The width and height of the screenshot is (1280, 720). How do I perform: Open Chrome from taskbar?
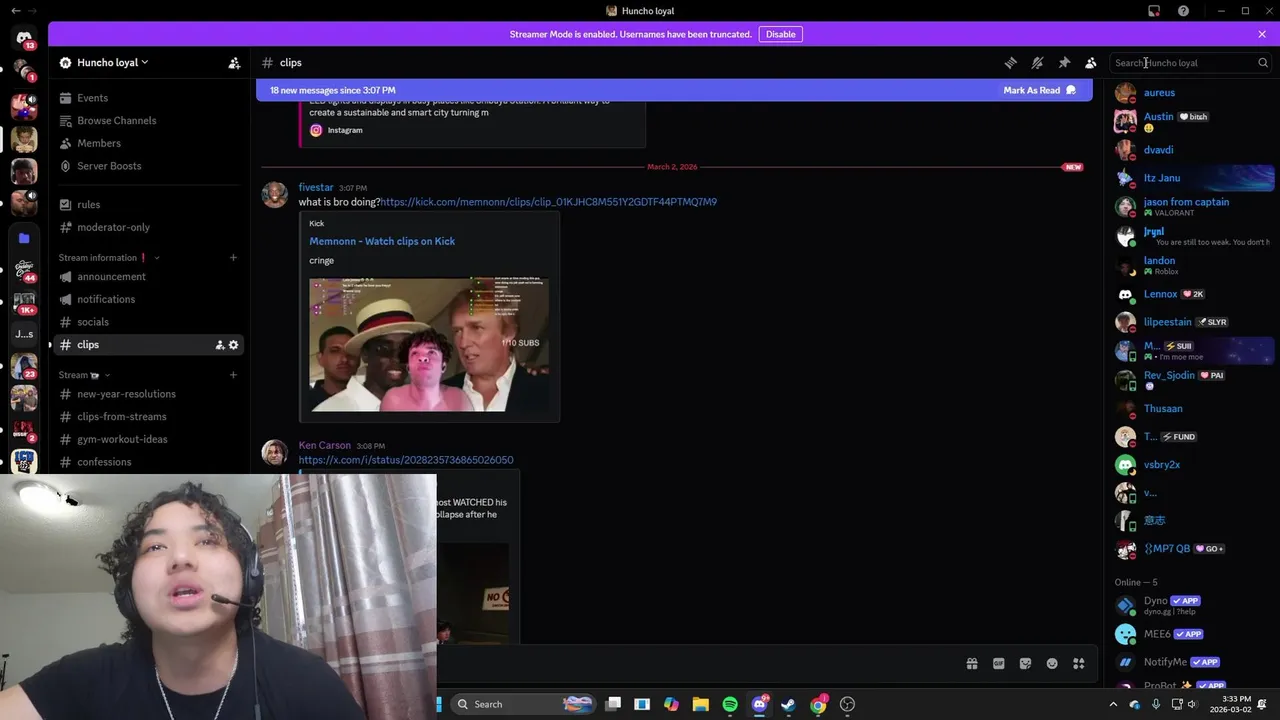tap(818, 704)
